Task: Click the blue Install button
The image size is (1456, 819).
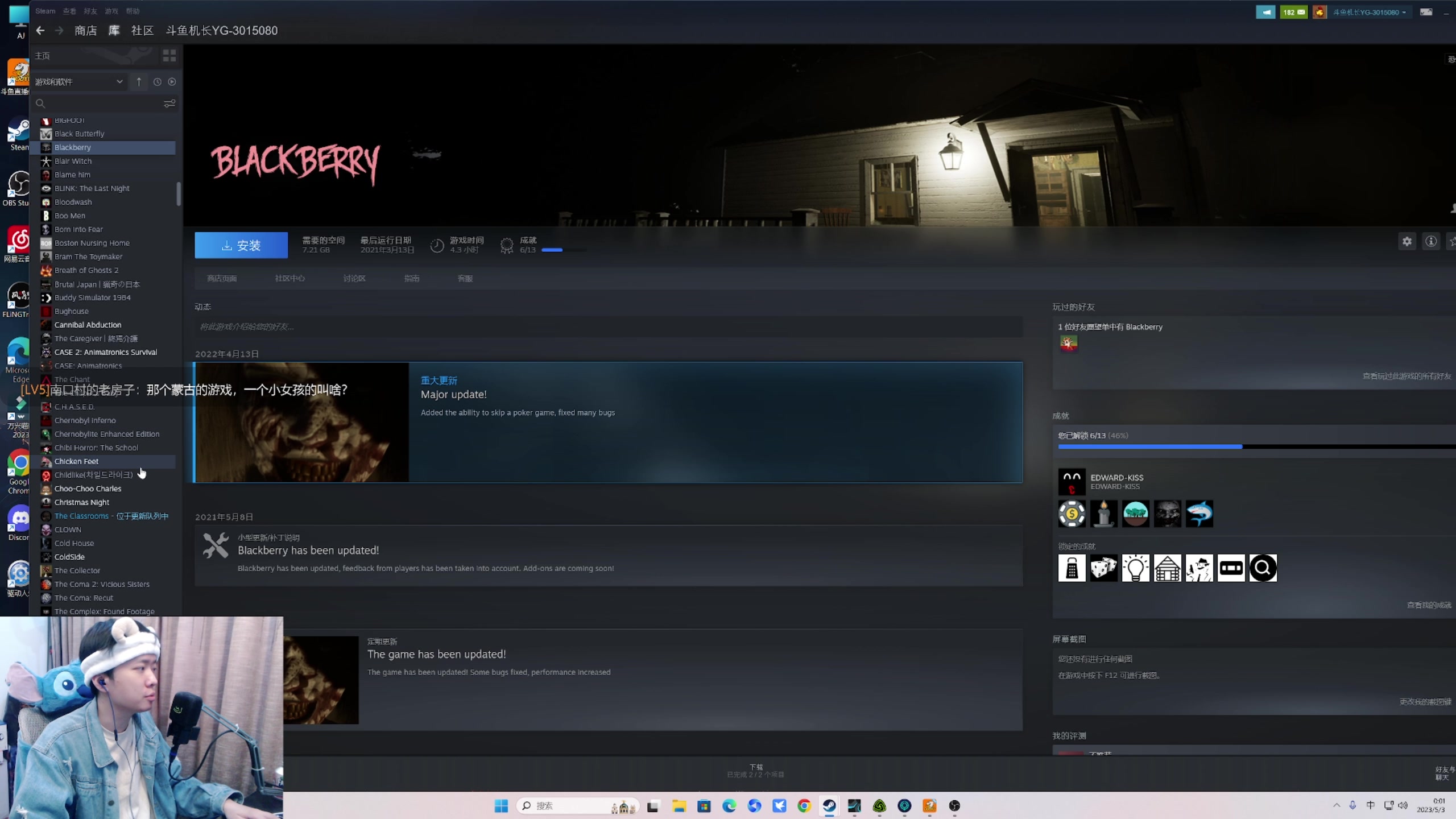Action: (x=241, y=245)
